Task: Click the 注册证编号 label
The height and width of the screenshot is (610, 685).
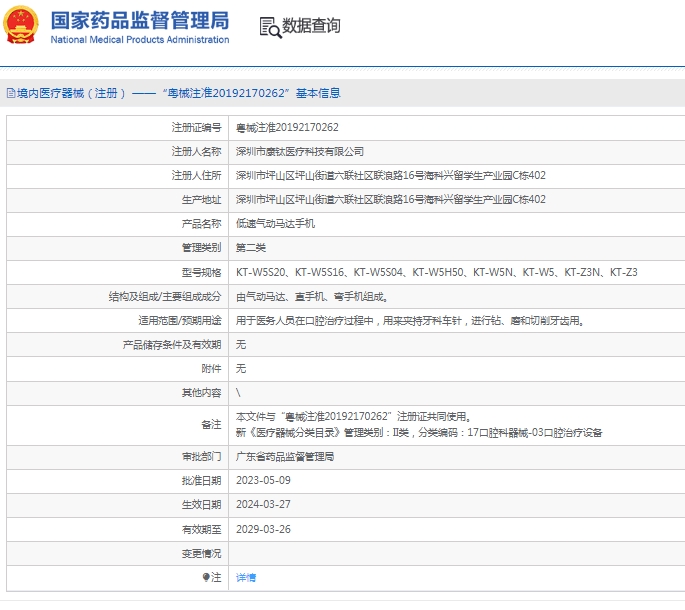Action: point(197,127)
